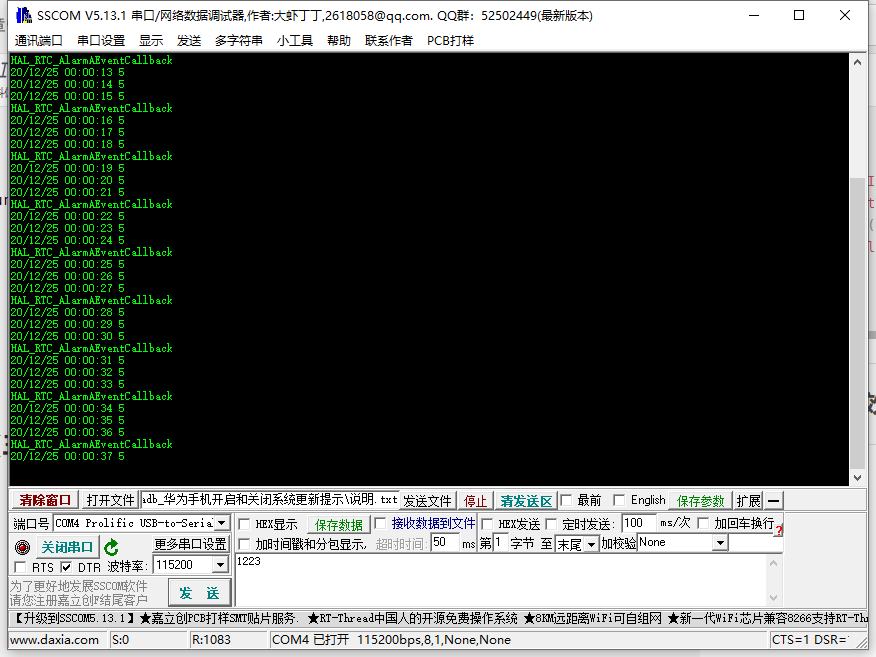
Task: Toggle the 最前 always-on-top checkbox
Action: pyautogui.click(x=566, y=500)
